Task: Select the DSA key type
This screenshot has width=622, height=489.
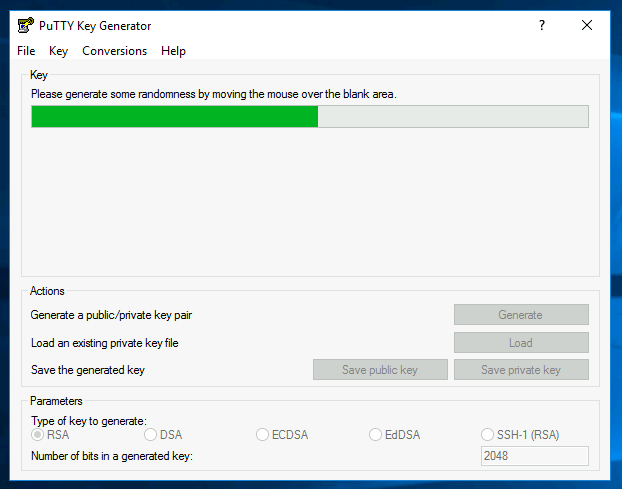Action: (x=151, y=435)
